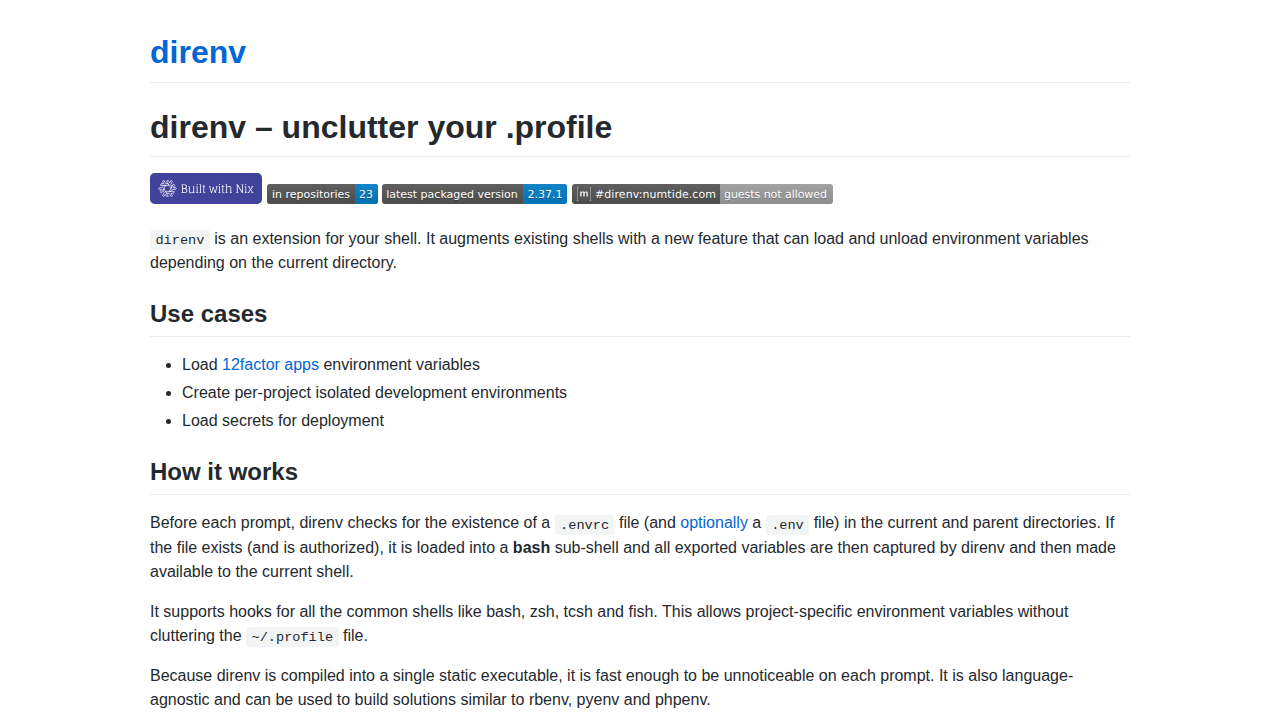Screen dimensions: 1280x720
Task: Open the 'in repositories' packaging badge
Action: click(311, 194)
